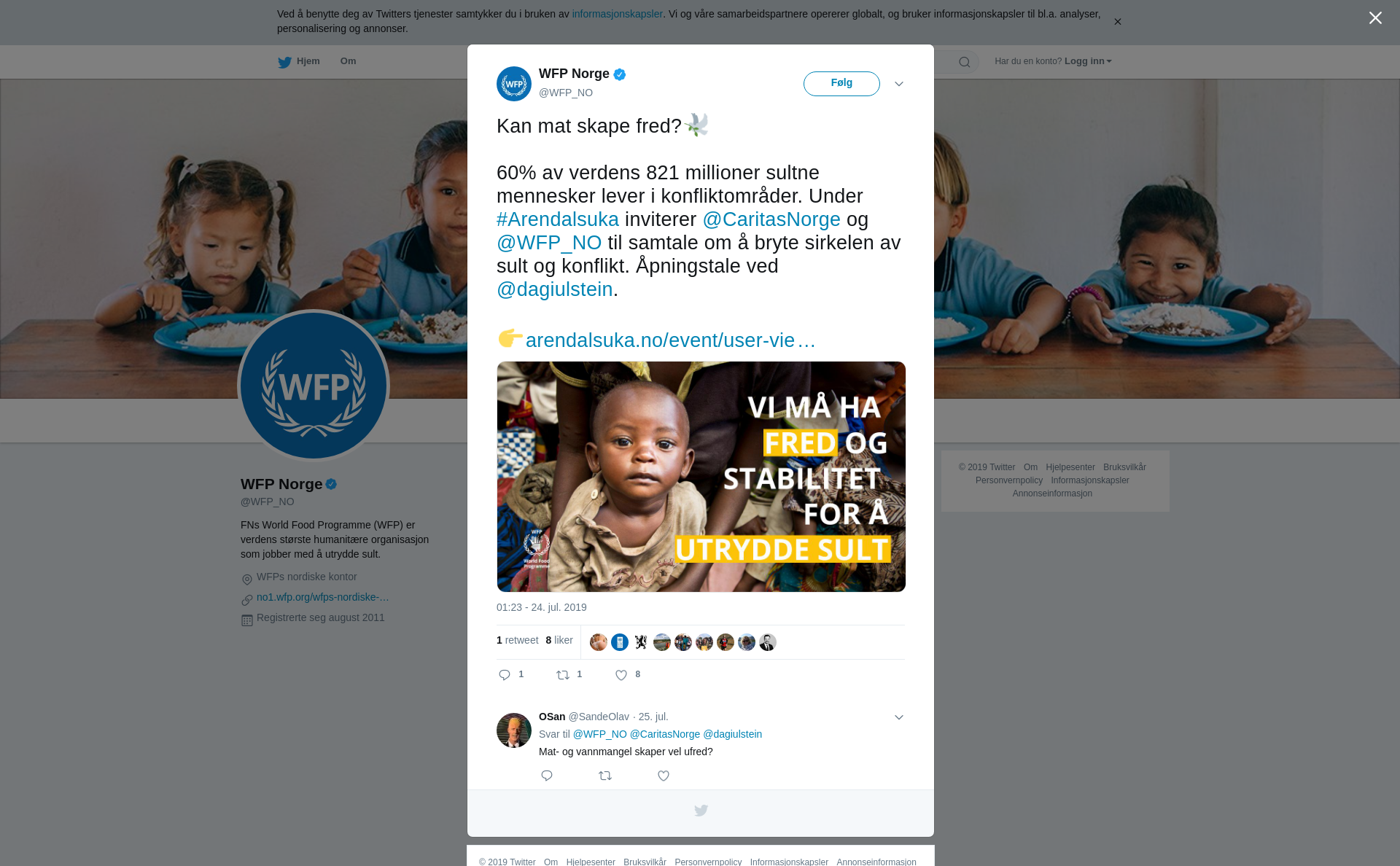Follow WFP Norge with Følg button

(x=841, y=83)
